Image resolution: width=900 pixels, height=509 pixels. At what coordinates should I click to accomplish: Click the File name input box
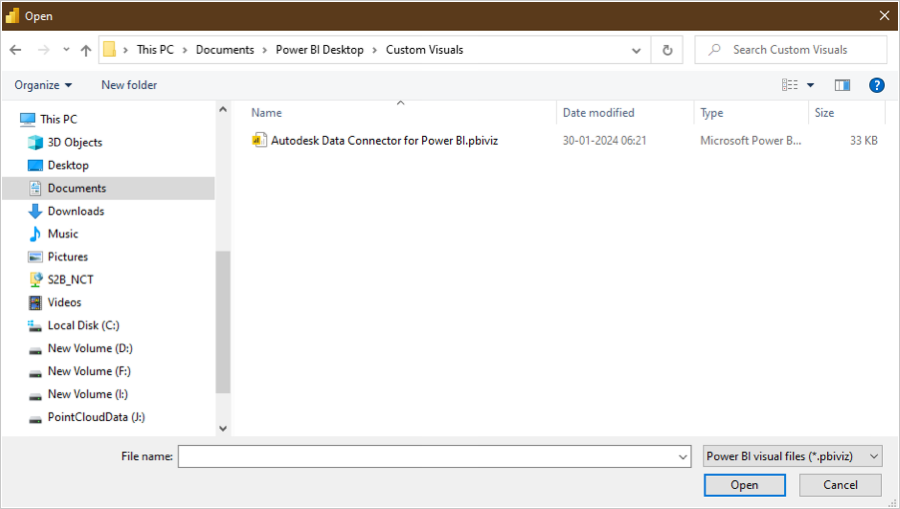pos(435,457)
